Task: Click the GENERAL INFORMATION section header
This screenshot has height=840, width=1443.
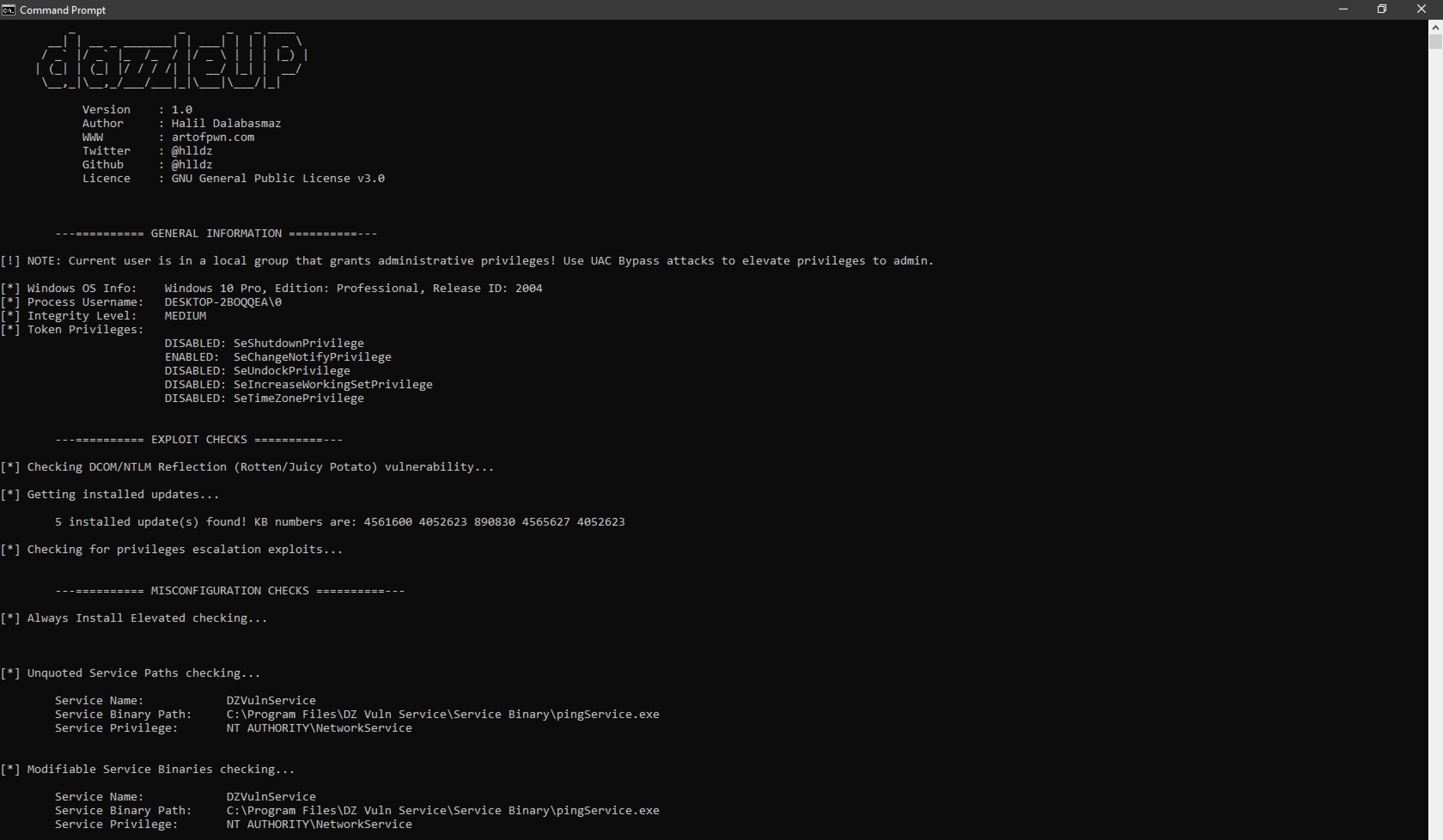Action: point(216,233)
